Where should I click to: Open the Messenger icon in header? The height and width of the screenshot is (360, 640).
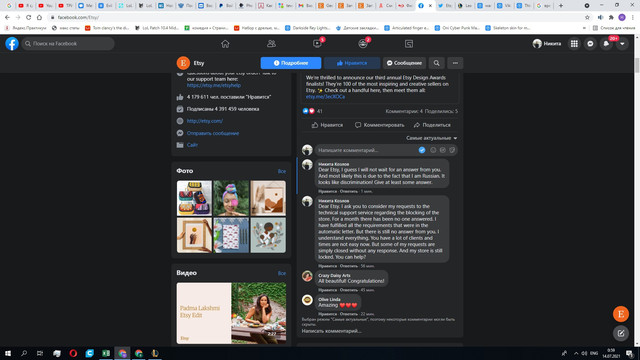(590, 44)
